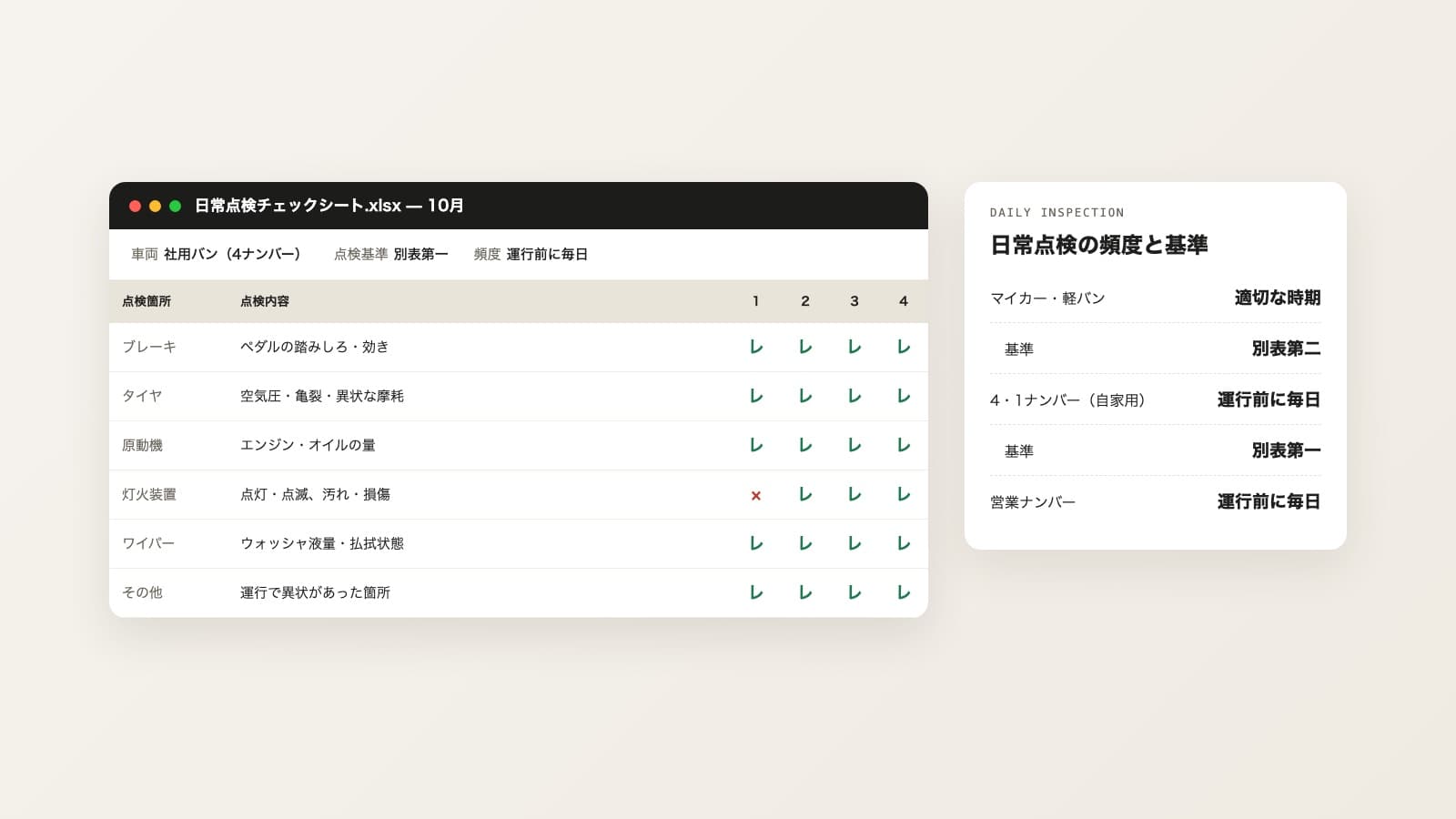Click the ブレーキ row label
Viewport: 1456px width, 819px height.
pyautogui.click(x=149, y=347)
